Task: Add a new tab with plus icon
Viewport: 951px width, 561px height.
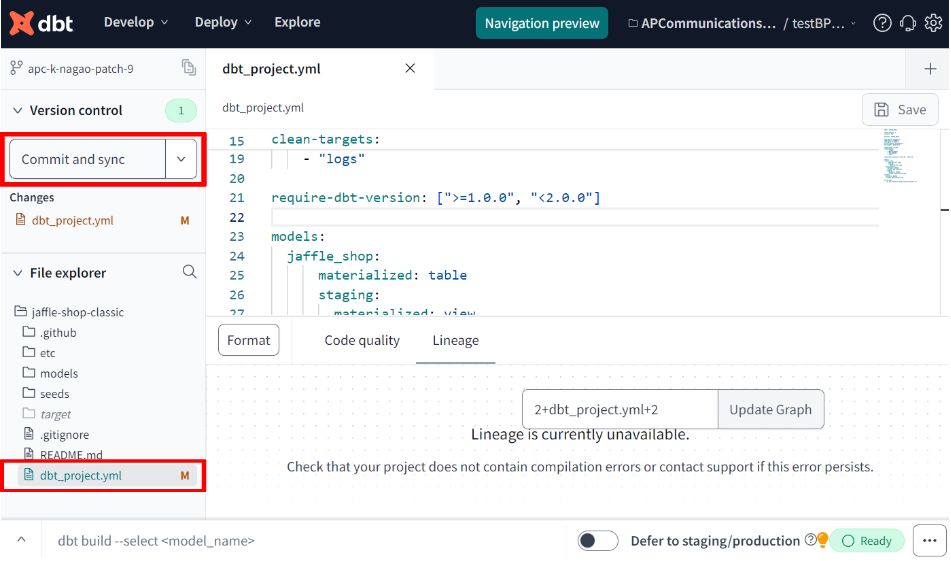Action: tap(930, 69)
